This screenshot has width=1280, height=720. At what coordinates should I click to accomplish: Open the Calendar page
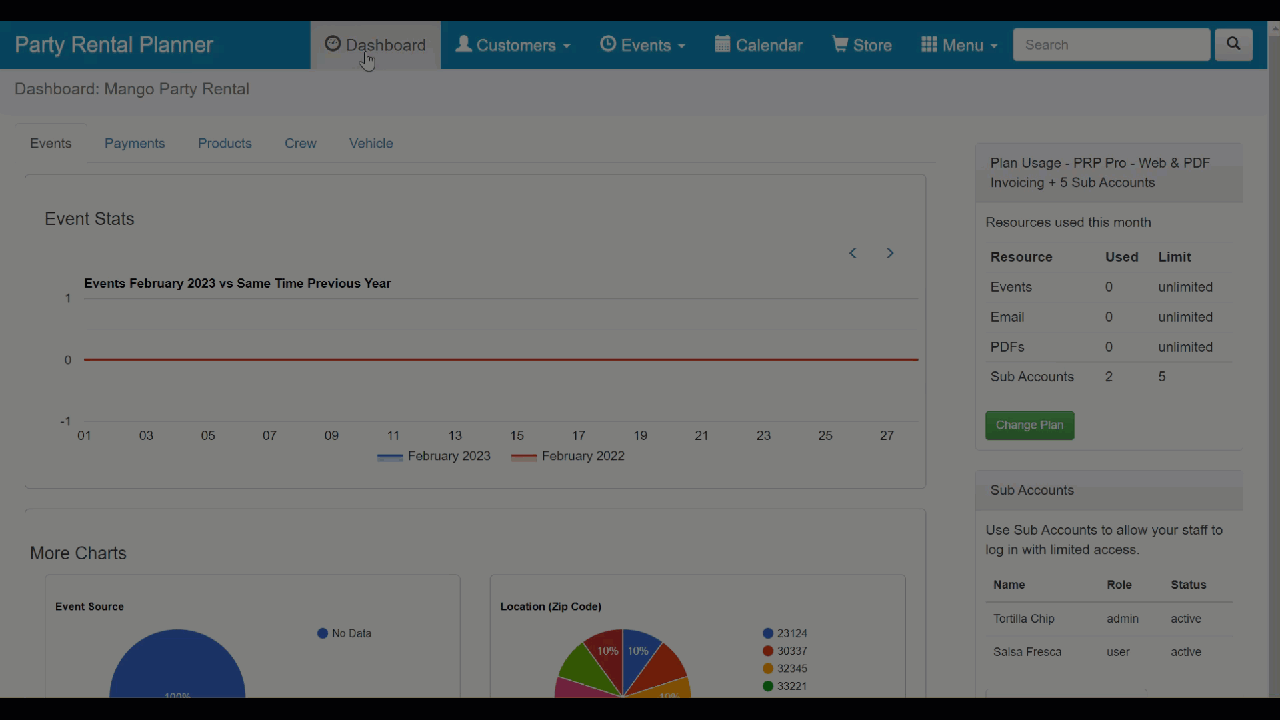click(759, 45)
